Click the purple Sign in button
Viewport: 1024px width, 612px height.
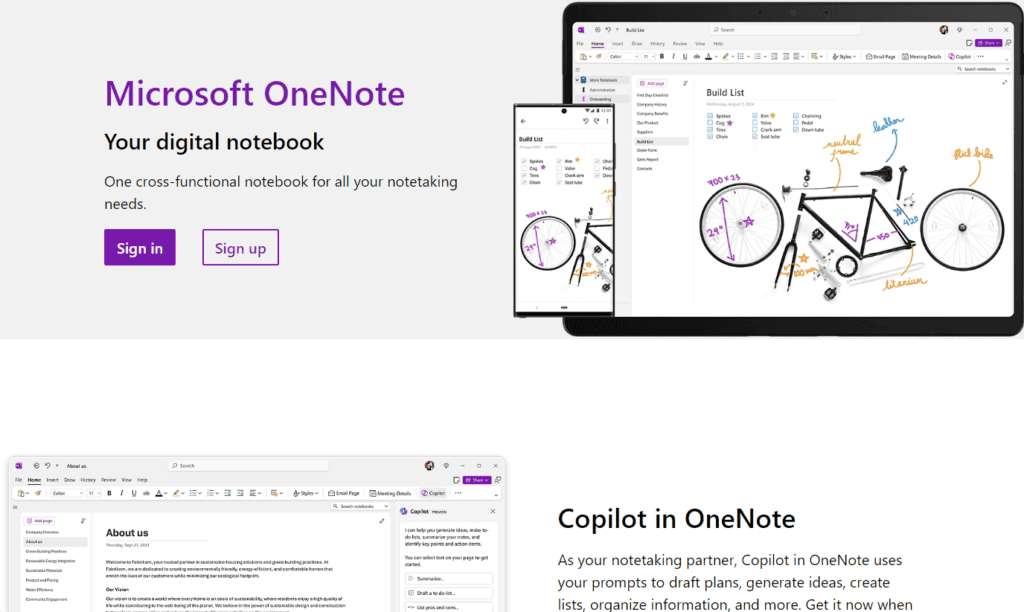click(139, 247)
